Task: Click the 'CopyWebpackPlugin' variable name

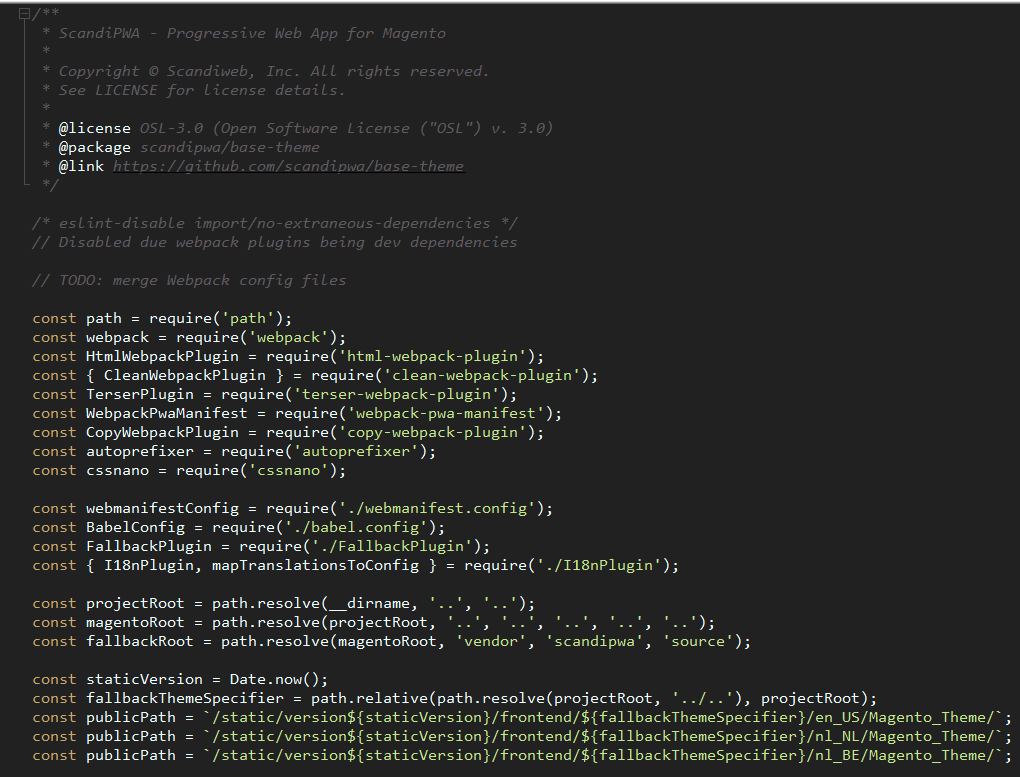Action: pos(162,432)
